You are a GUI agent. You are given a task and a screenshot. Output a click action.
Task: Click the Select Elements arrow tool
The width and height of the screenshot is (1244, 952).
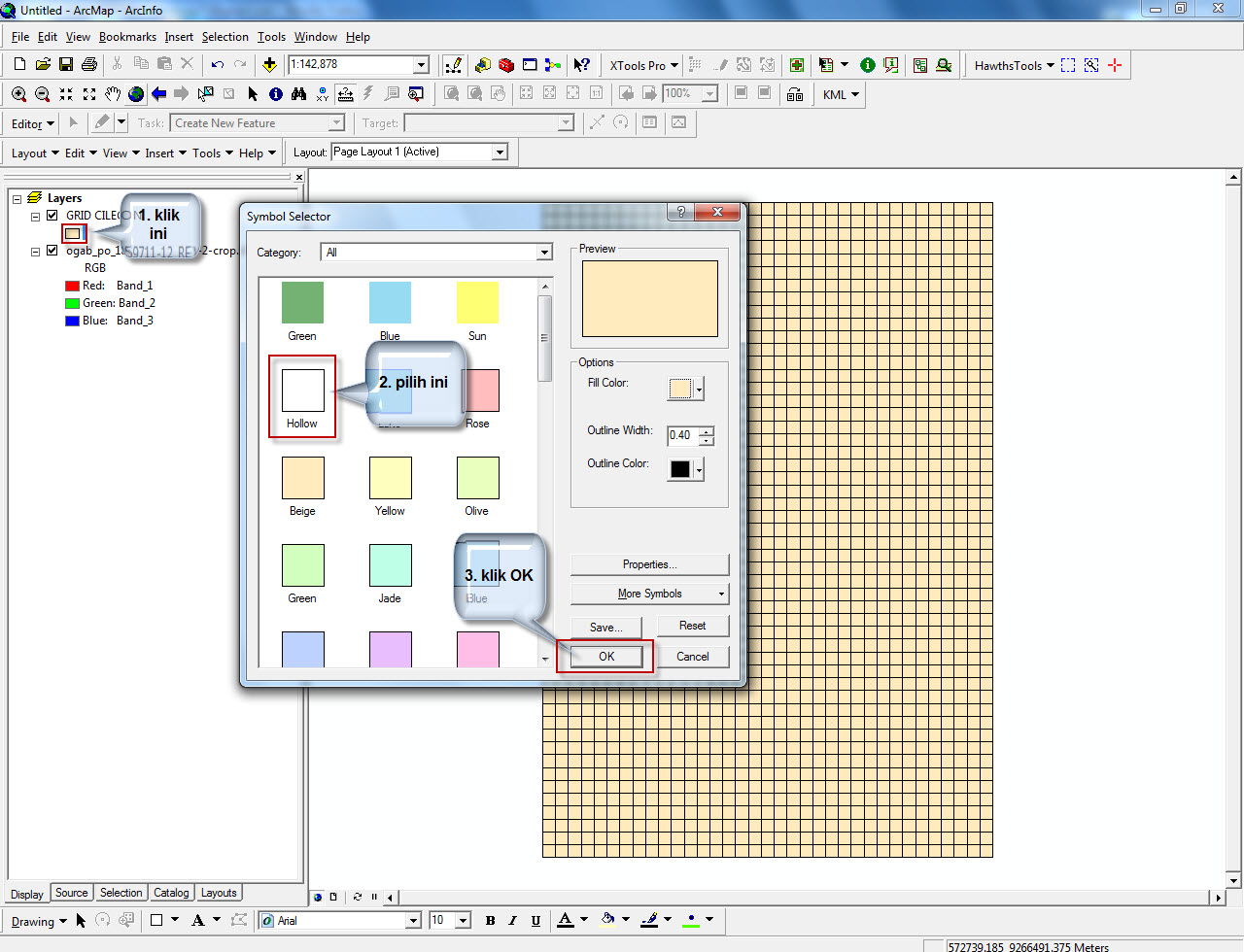pos(254,93)
